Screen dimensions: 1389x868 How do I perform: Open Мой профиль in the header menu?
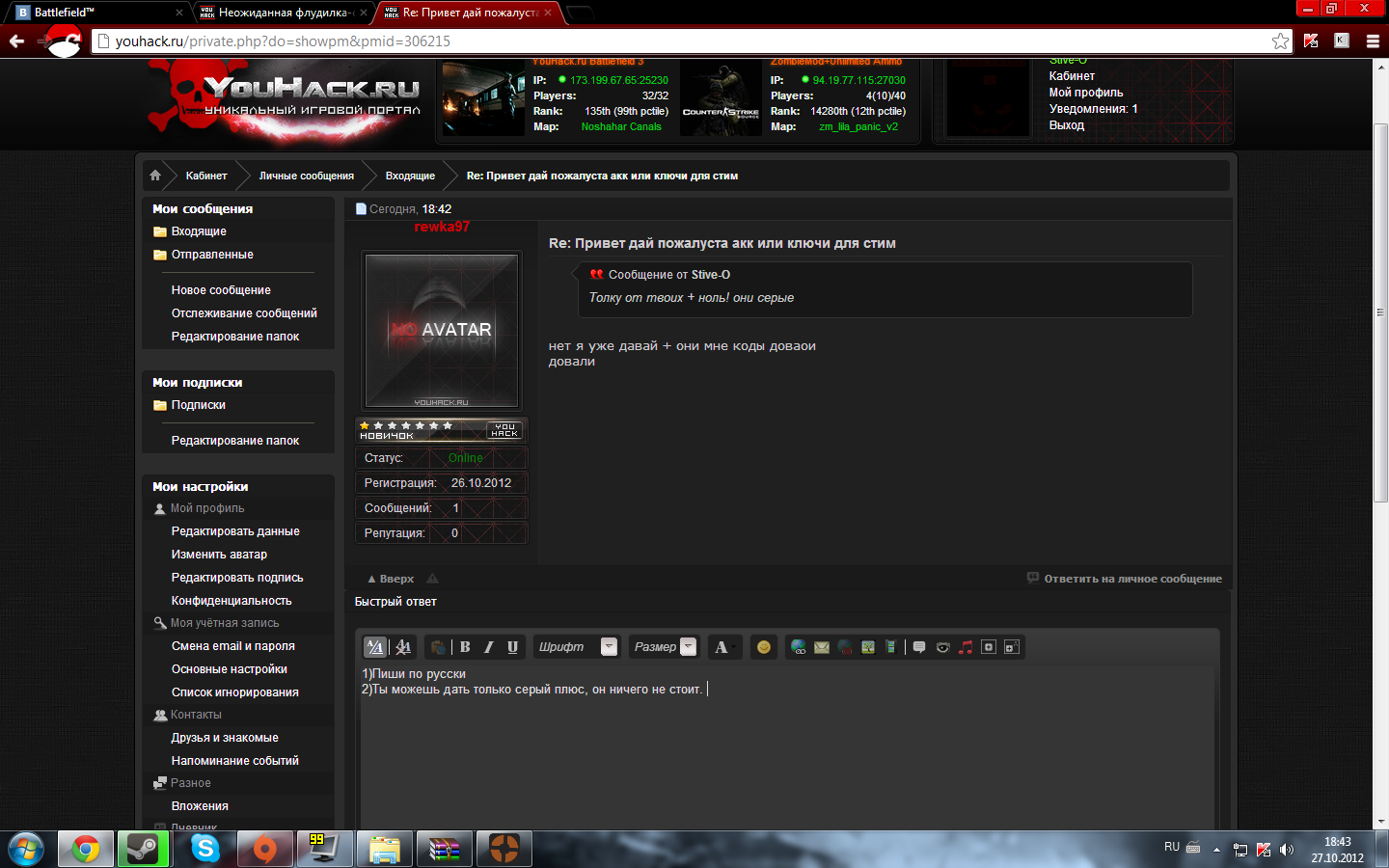coord(1086,93)
